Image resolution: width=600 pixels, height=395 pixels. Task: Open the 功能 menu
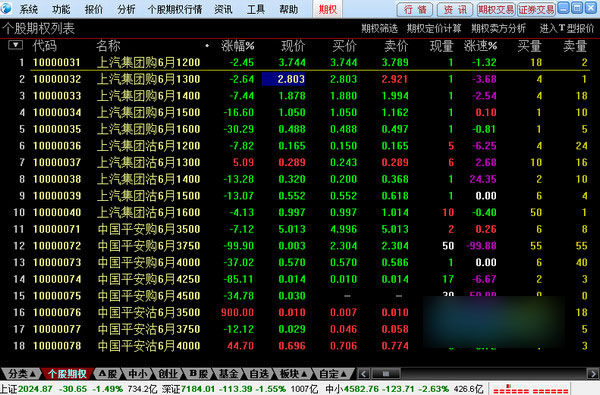coord(61,9)
